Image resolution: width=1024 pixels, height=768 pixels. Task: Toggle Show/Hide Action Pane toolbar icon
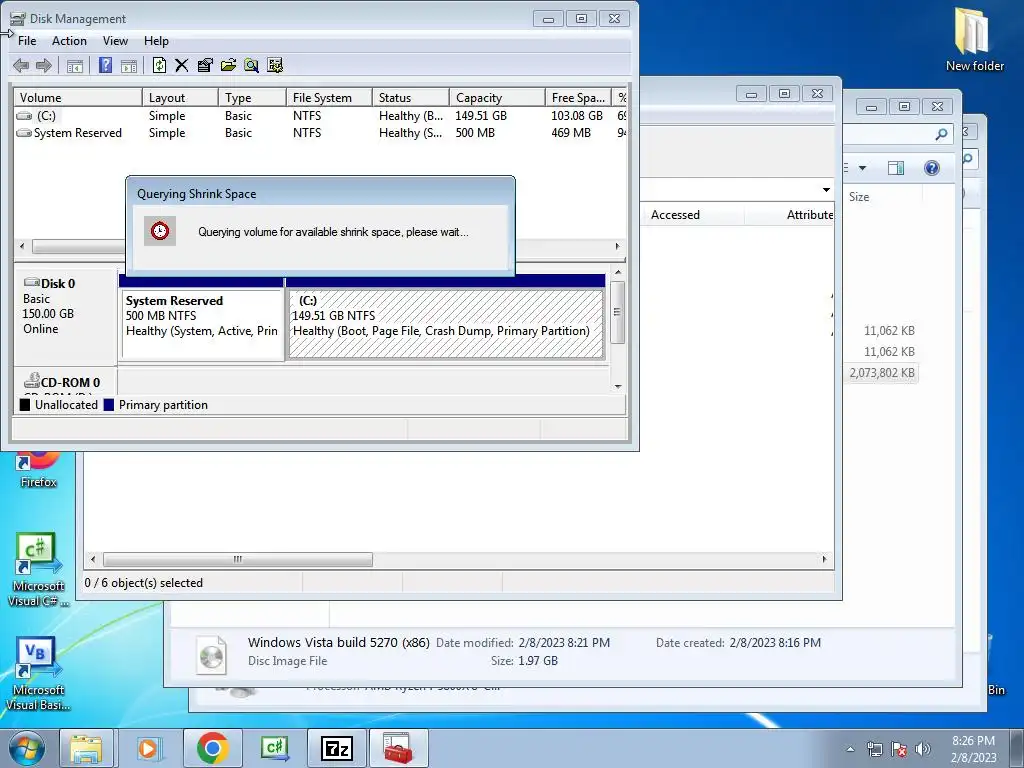(x=129, y=65)
